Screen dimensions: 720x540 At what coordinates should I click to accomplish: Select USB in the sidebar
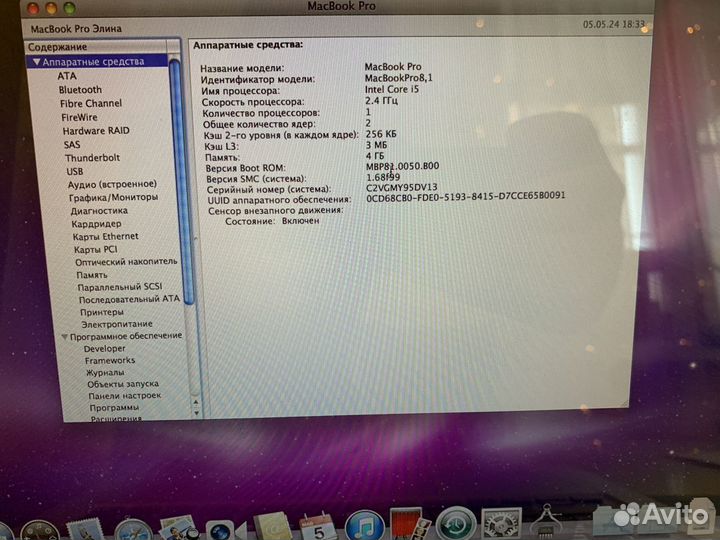[75, 171]
